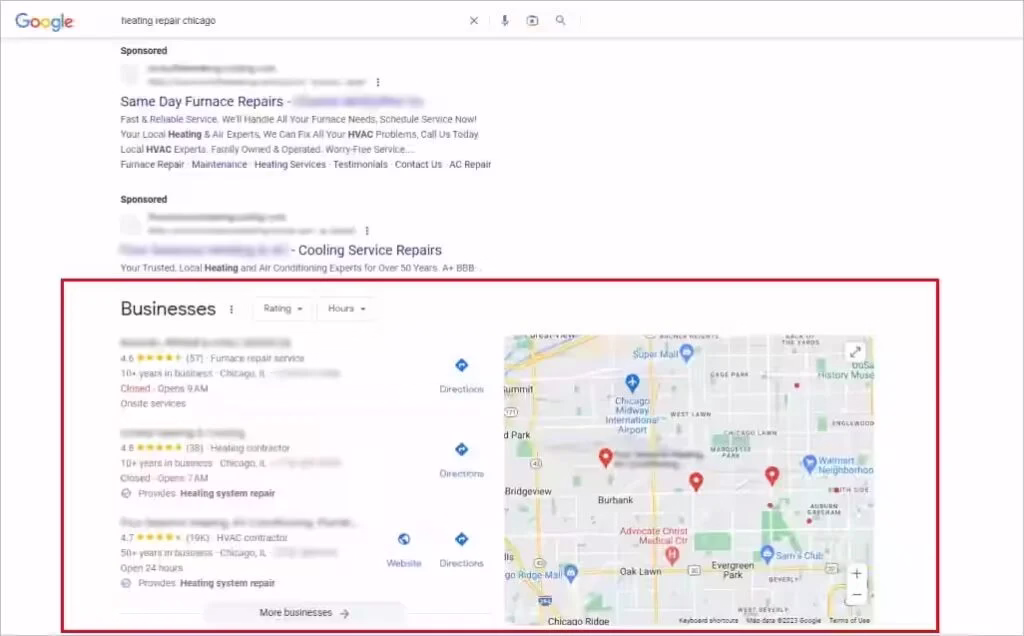Click Chicago Midway International Airport marker
This screenshot has width=1024, height=636.
(632, 382)
